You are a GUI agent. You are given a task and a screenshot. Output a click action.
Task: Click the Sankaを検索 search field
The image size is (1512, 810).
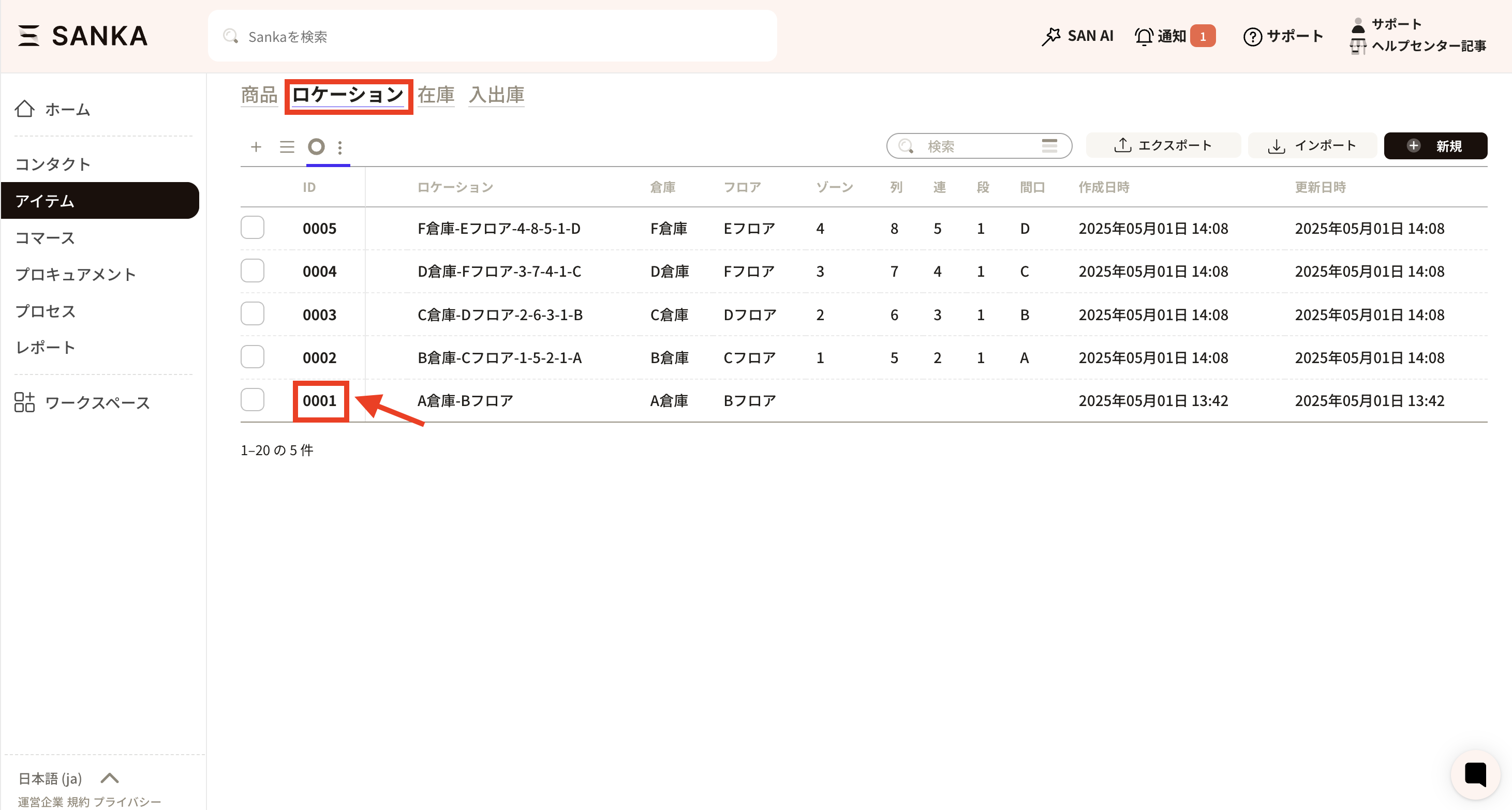[492, 36]
